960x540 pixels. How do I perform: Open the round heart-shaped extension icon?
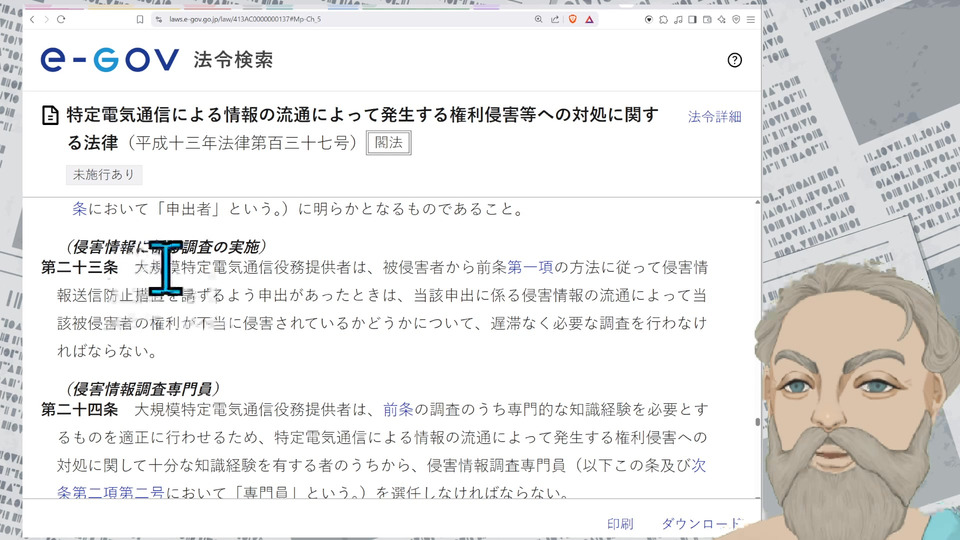pos(648,20)
